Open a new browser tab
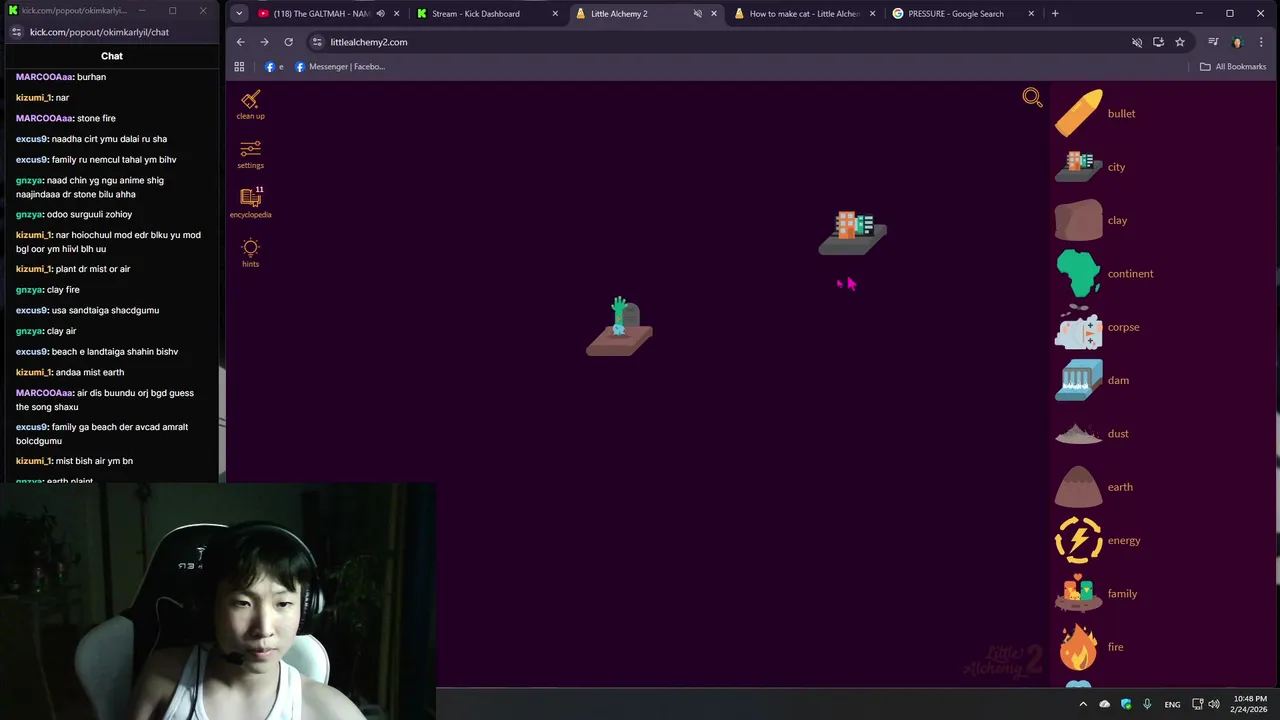 click(1055, 14)
